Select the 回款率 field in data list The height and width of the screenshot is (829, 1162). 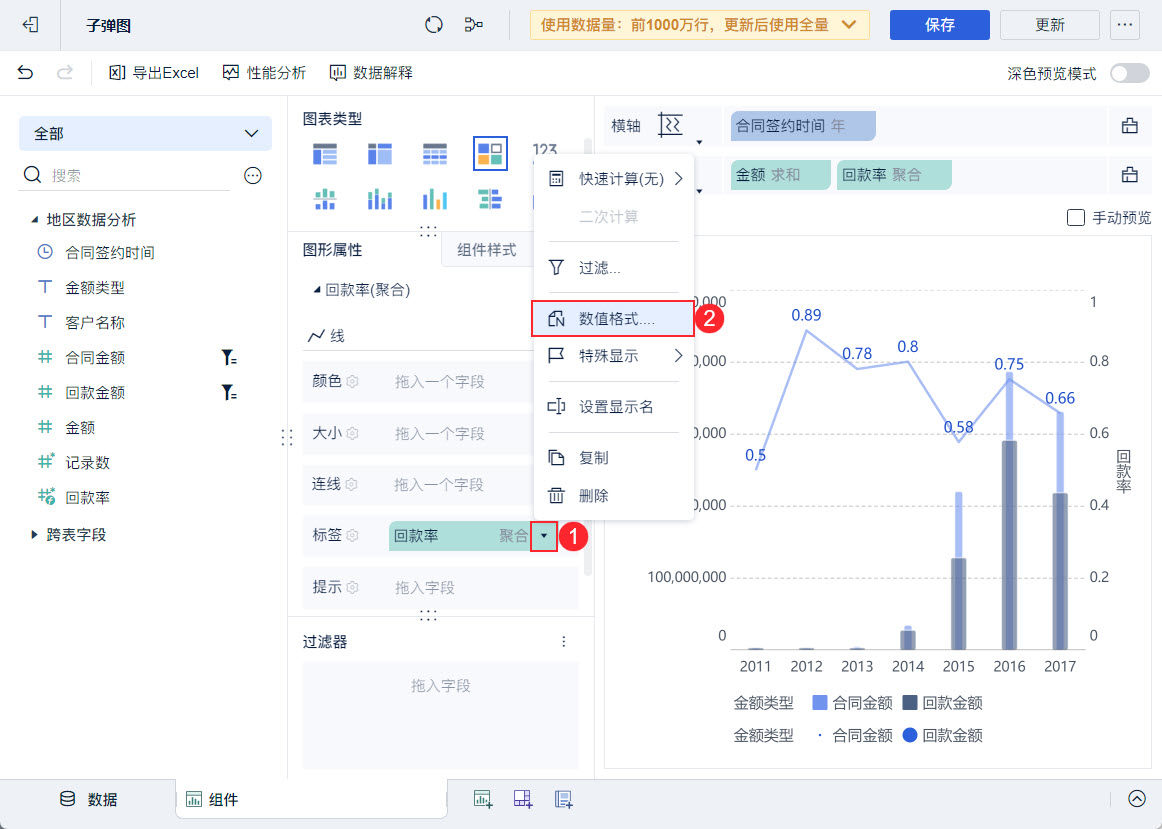[87, 497]
